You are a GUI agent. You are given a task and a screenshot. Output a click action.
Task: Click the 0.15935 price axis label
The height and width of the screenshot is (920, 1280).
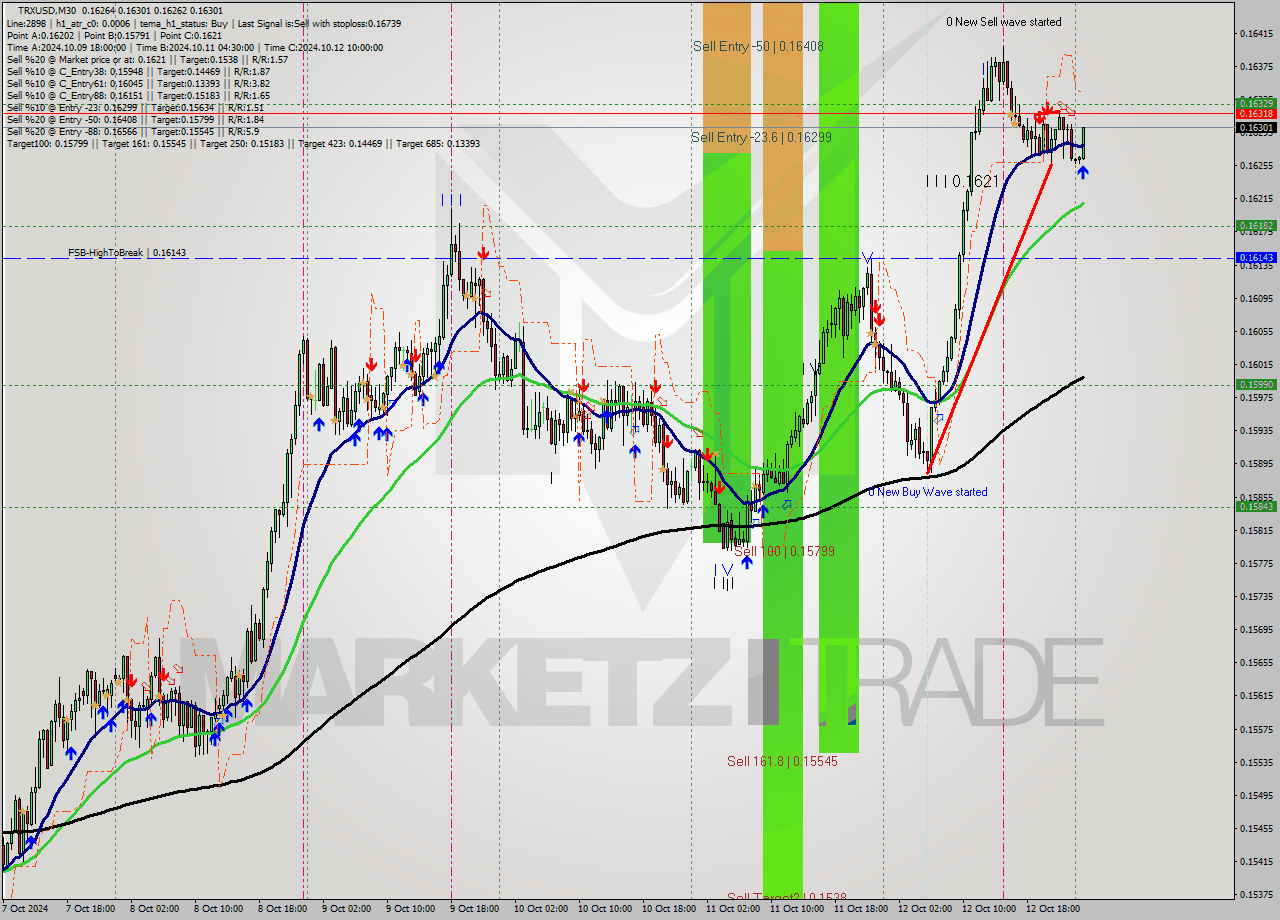(1257, 430)
